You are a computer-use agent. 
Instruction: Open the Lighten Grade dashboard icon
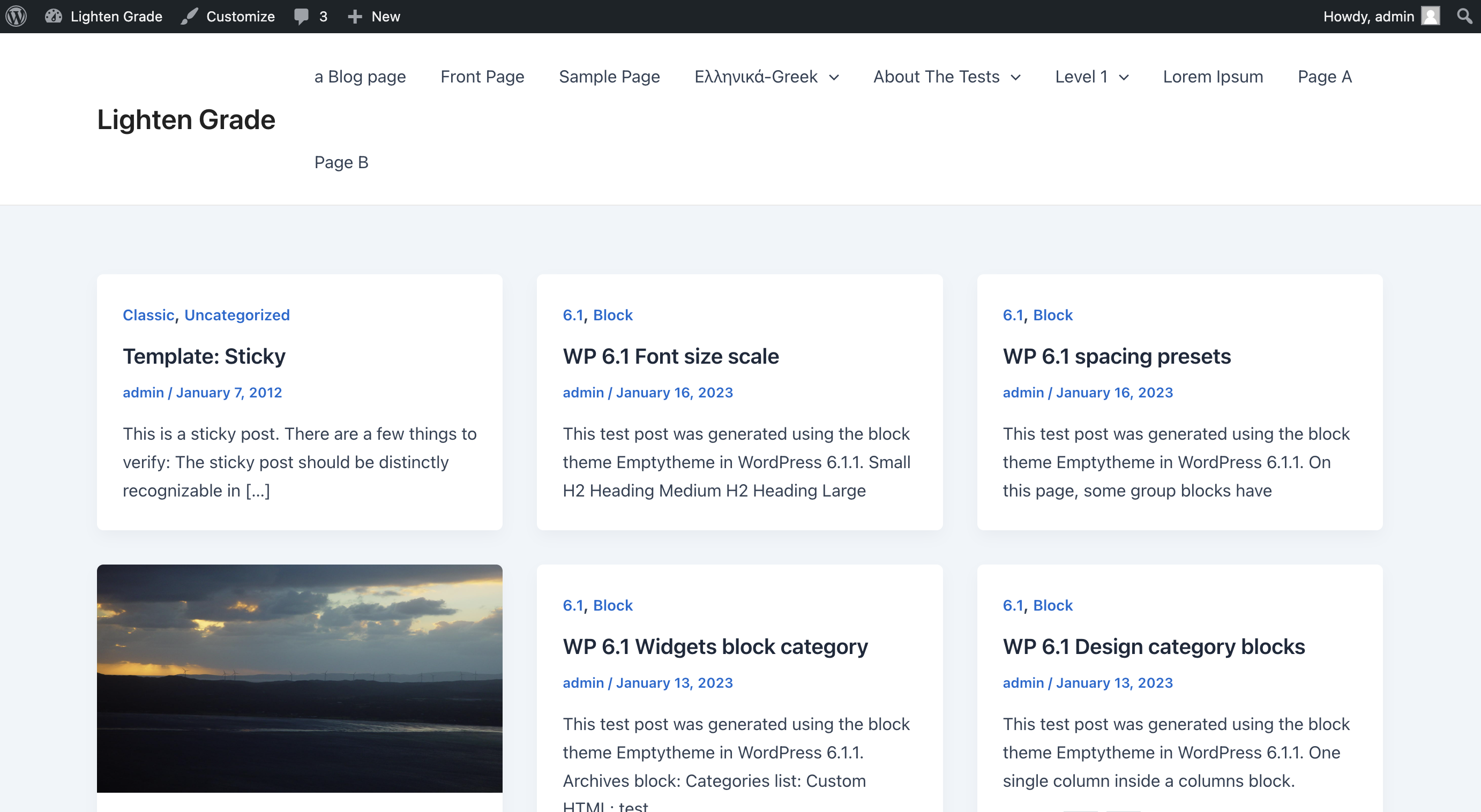click(x=54, y=16)
